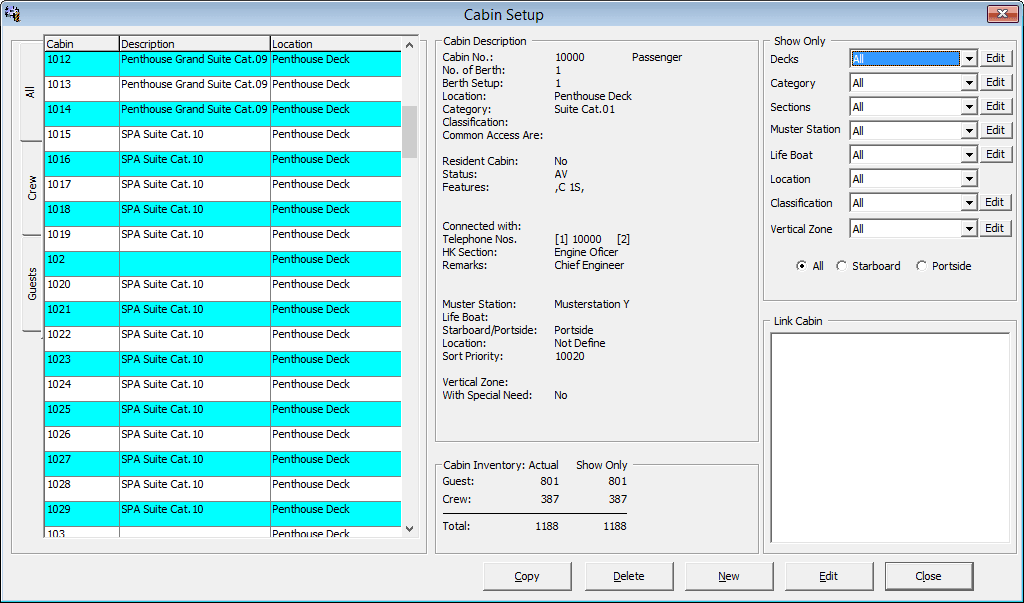The height and width of the screenshot is (603, 1024).
Task: Click the Delete button
Action: click(x=628, y=576)
